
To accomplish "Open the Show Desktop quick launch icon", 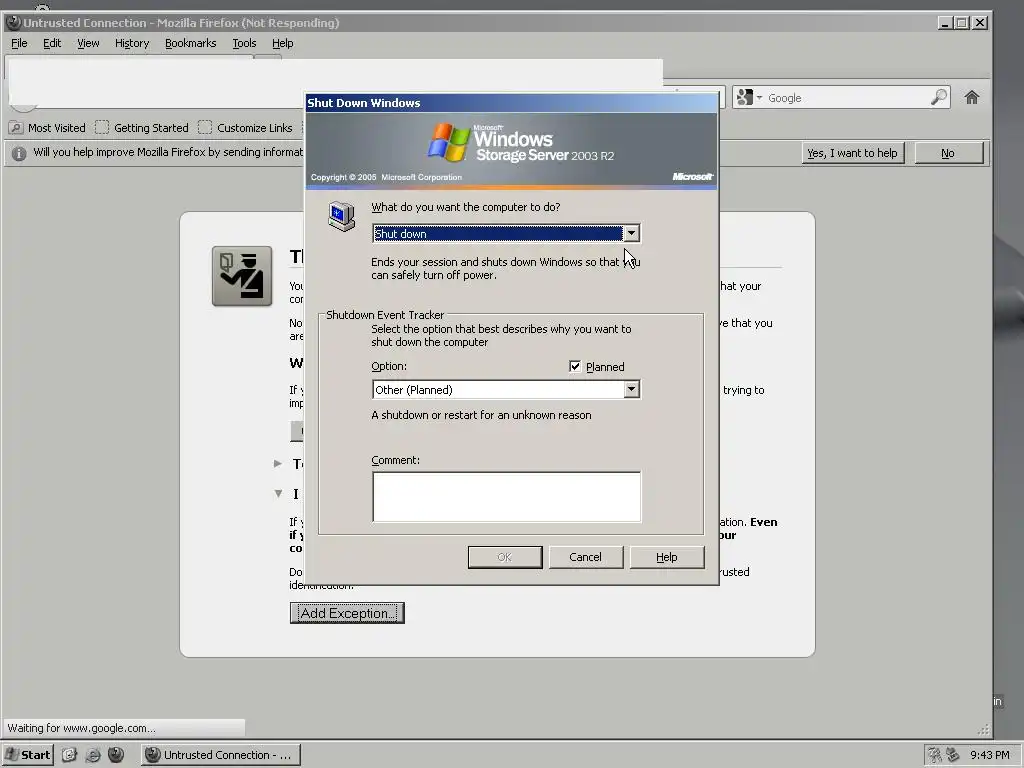I will click(69, 755).
